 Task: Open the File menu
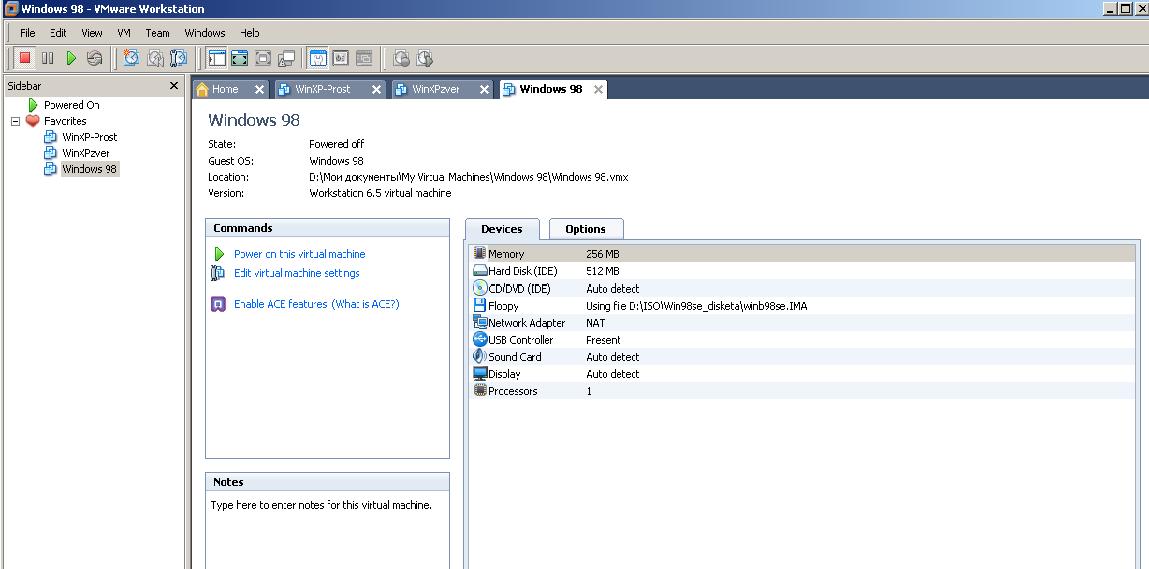coord(27,33)
